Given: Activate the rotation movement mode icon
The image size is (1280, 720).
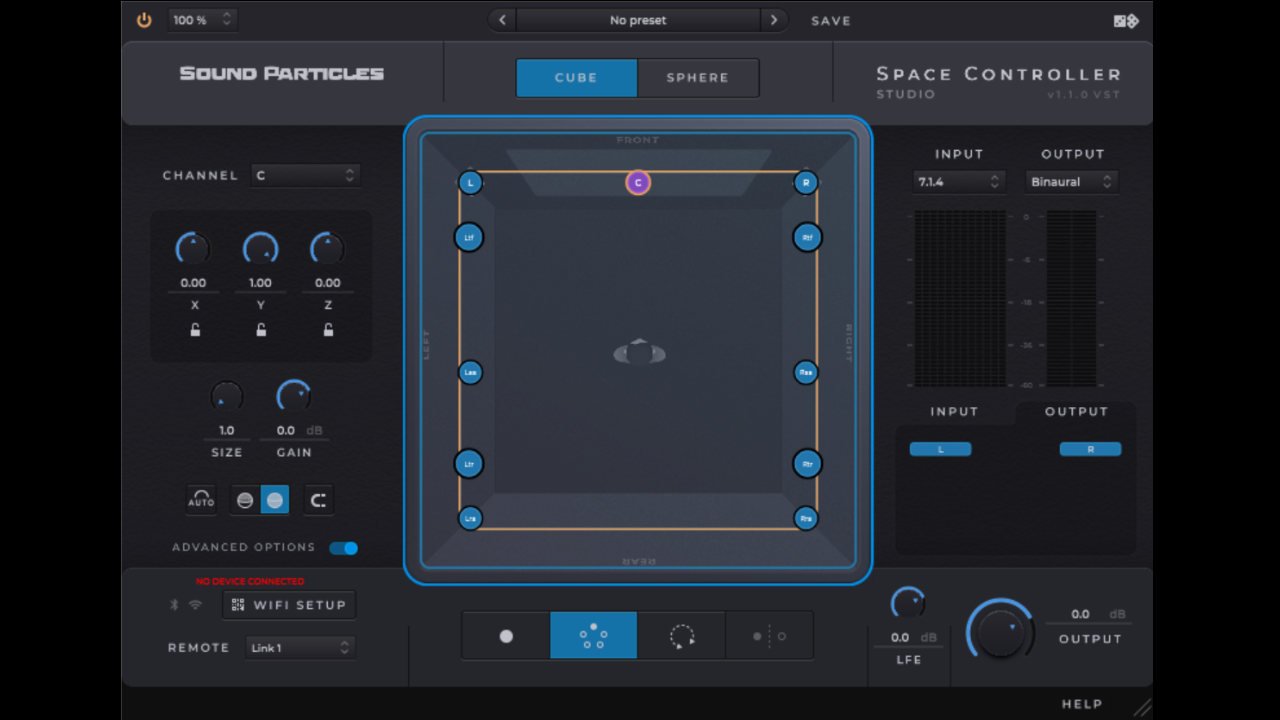Looking at the screenshot, I should [681, 636].
